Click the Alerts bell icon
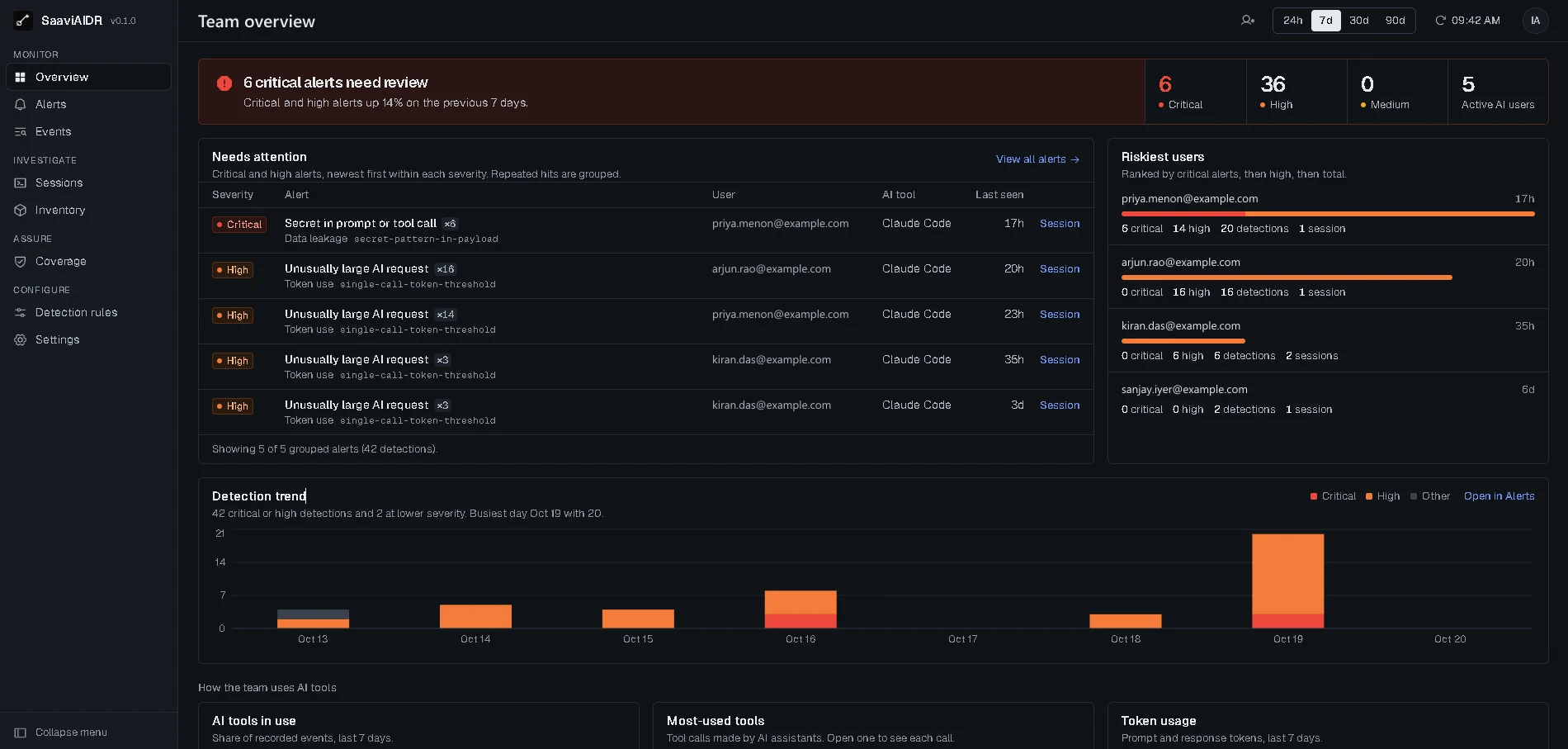The height and width of the screenshot is (749, 1568). click(x=21, y=104)
